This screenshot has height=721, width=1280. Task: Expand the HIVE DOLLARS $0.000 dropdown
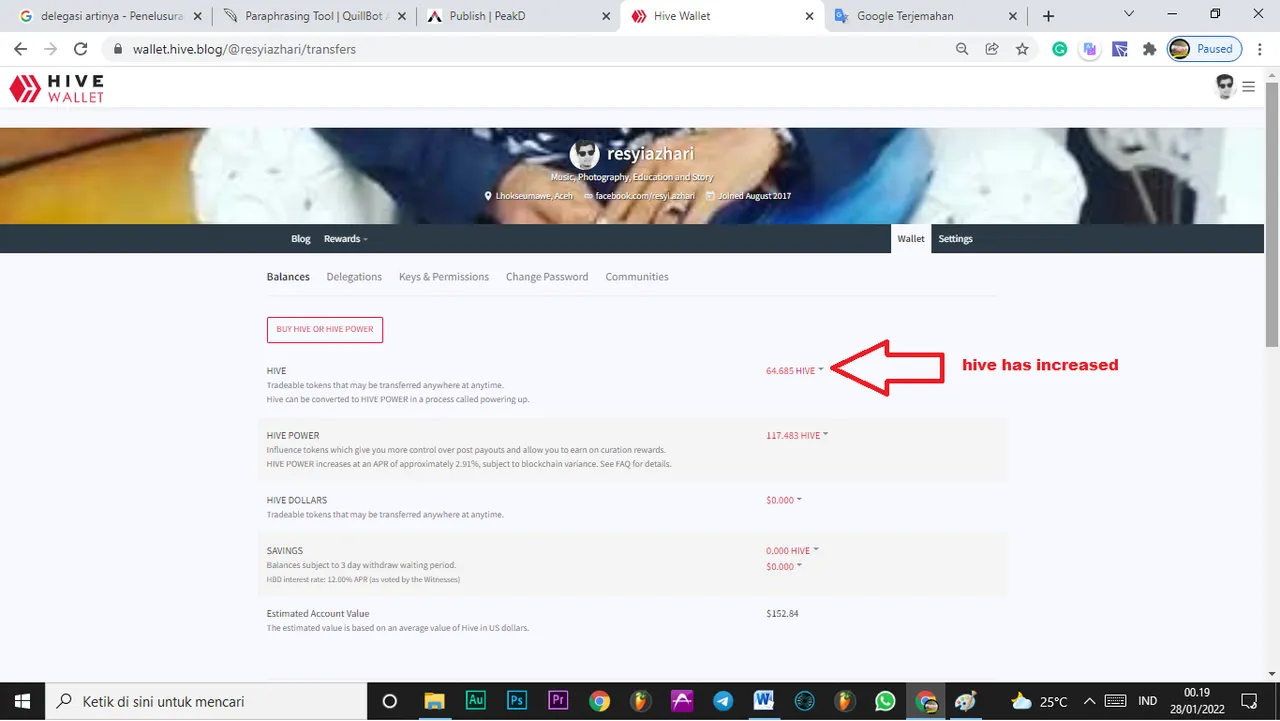tap(784, 500)
